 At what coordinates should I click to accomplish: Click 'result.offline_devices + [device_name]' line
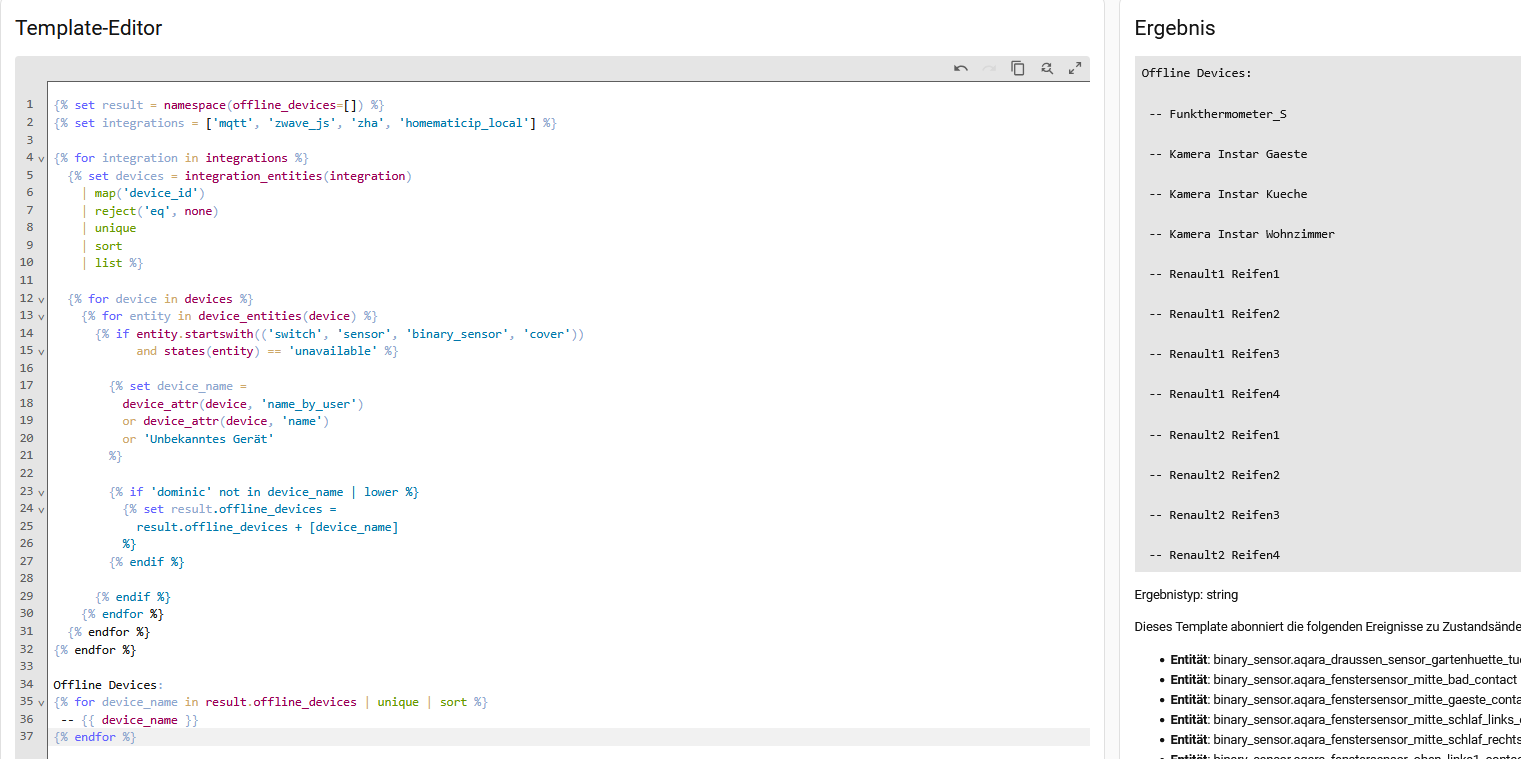click(x=267, y=527)
